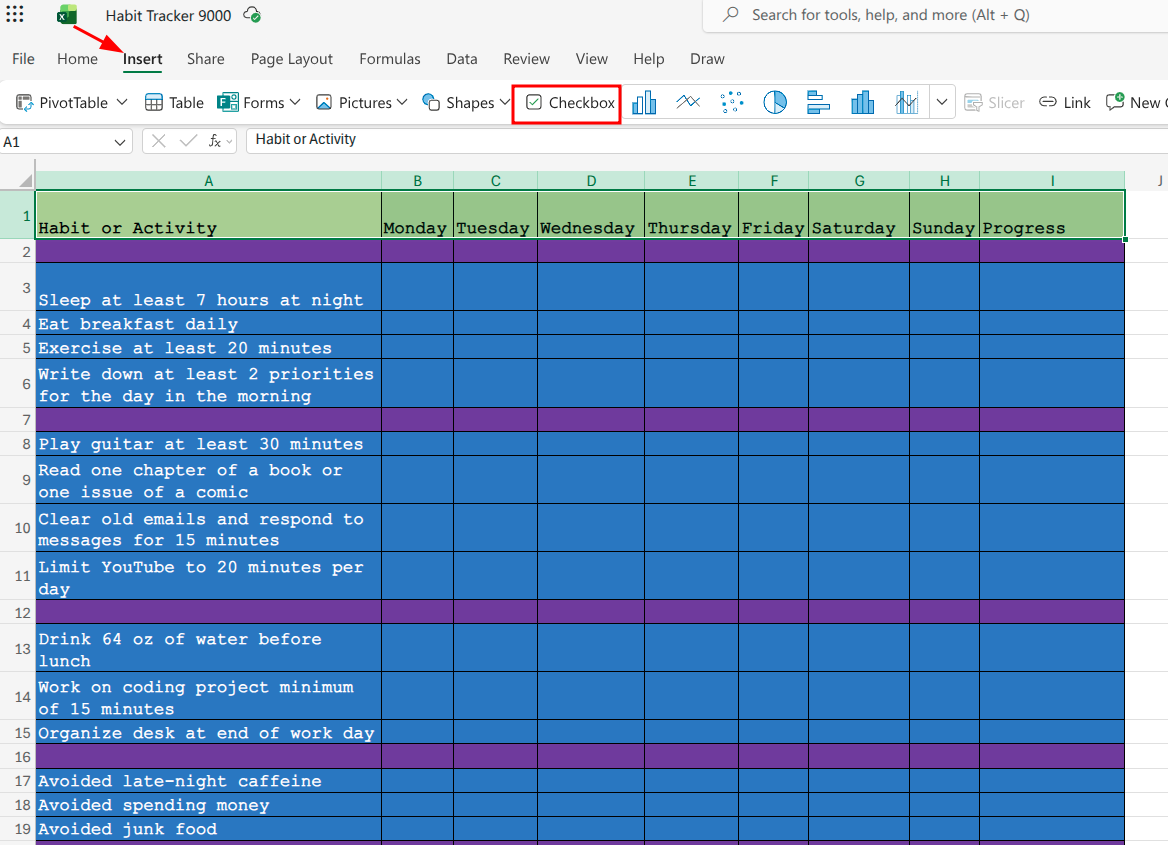Expand the Shapes dropdown arrow

(505, 102)
